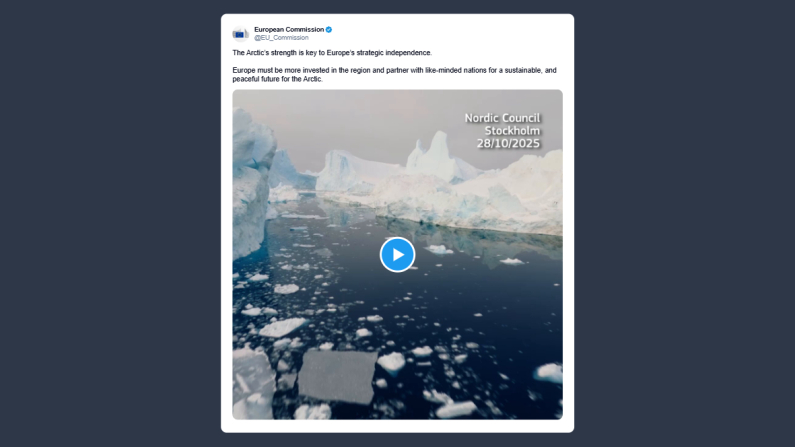This screenshot has height=447, width=795.
Task: Click the paragraph starting with Europe must
Action: click(x=394, y=74)
